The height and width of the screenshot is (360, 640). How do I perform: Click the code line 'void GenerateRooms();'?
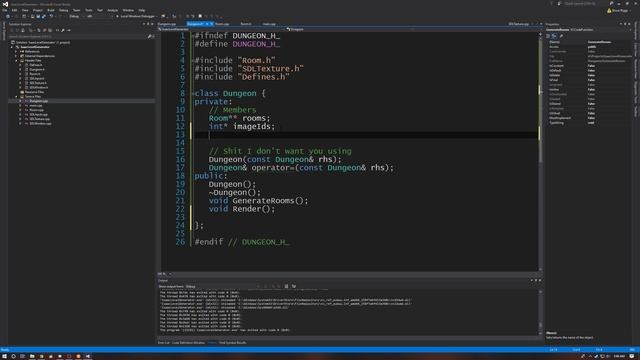click(258, 200)
